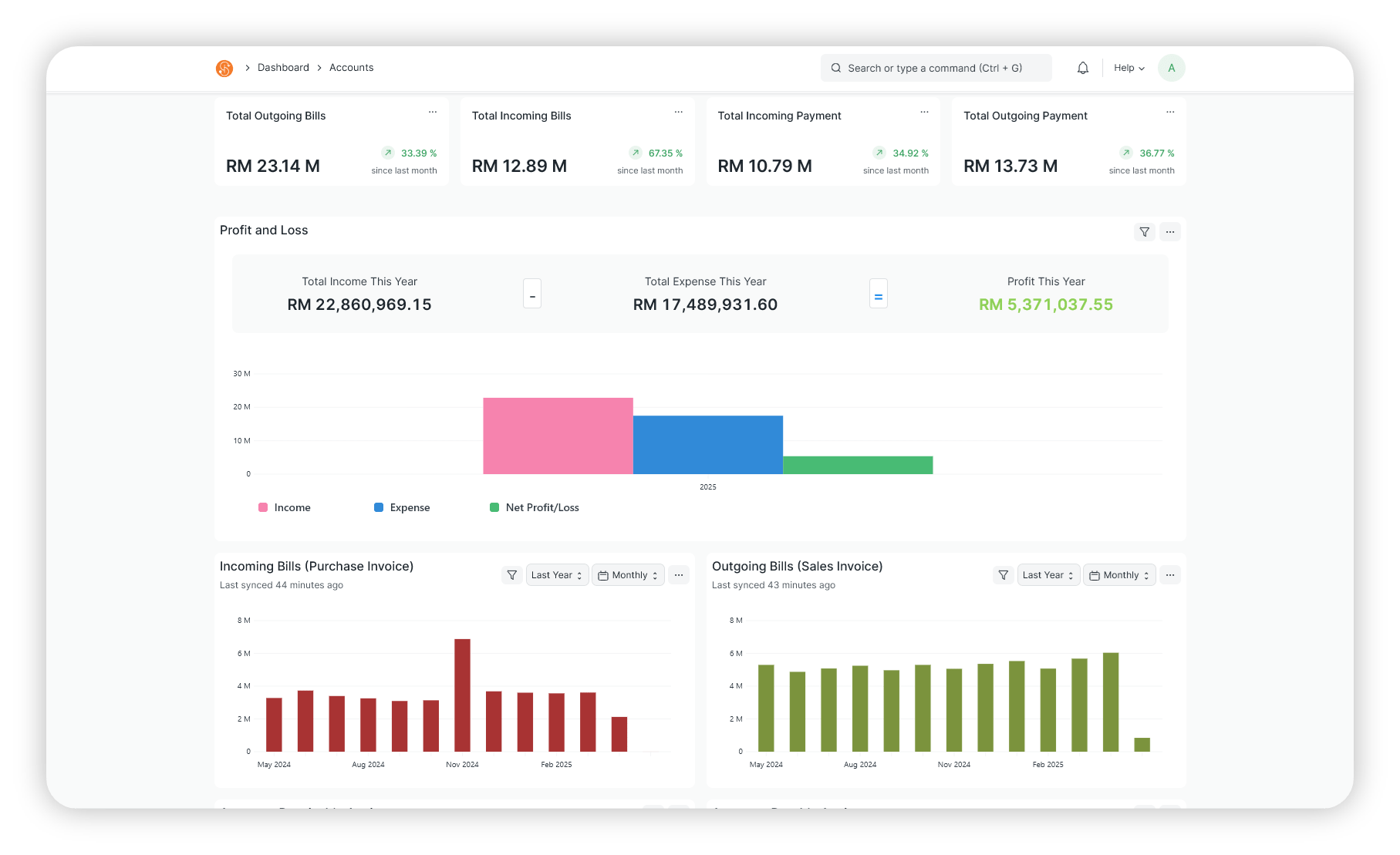Open Total Incoming Payment card options

(924, 113)
